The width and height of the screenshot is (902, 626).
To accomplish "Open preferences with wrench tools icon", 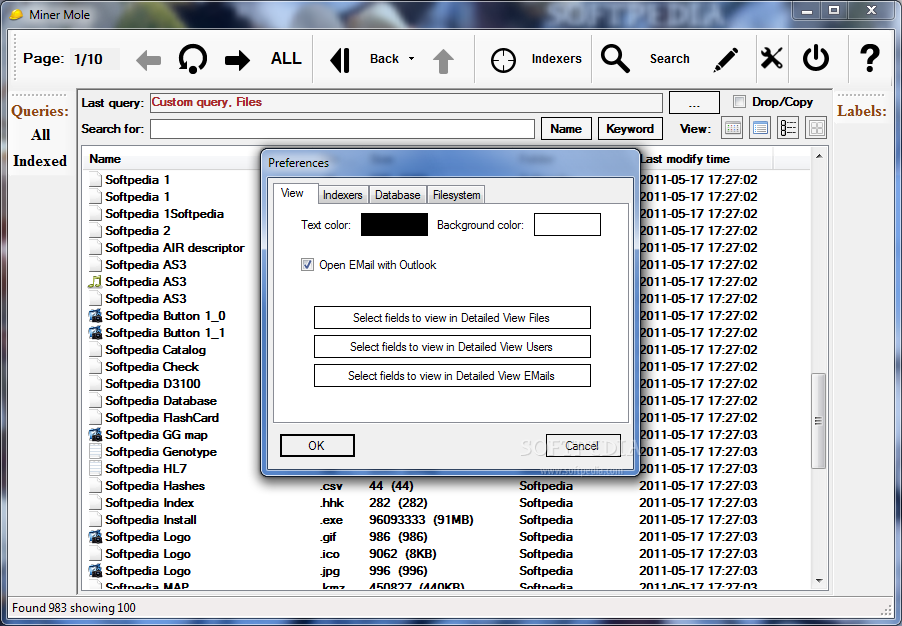I will (771, 59).
